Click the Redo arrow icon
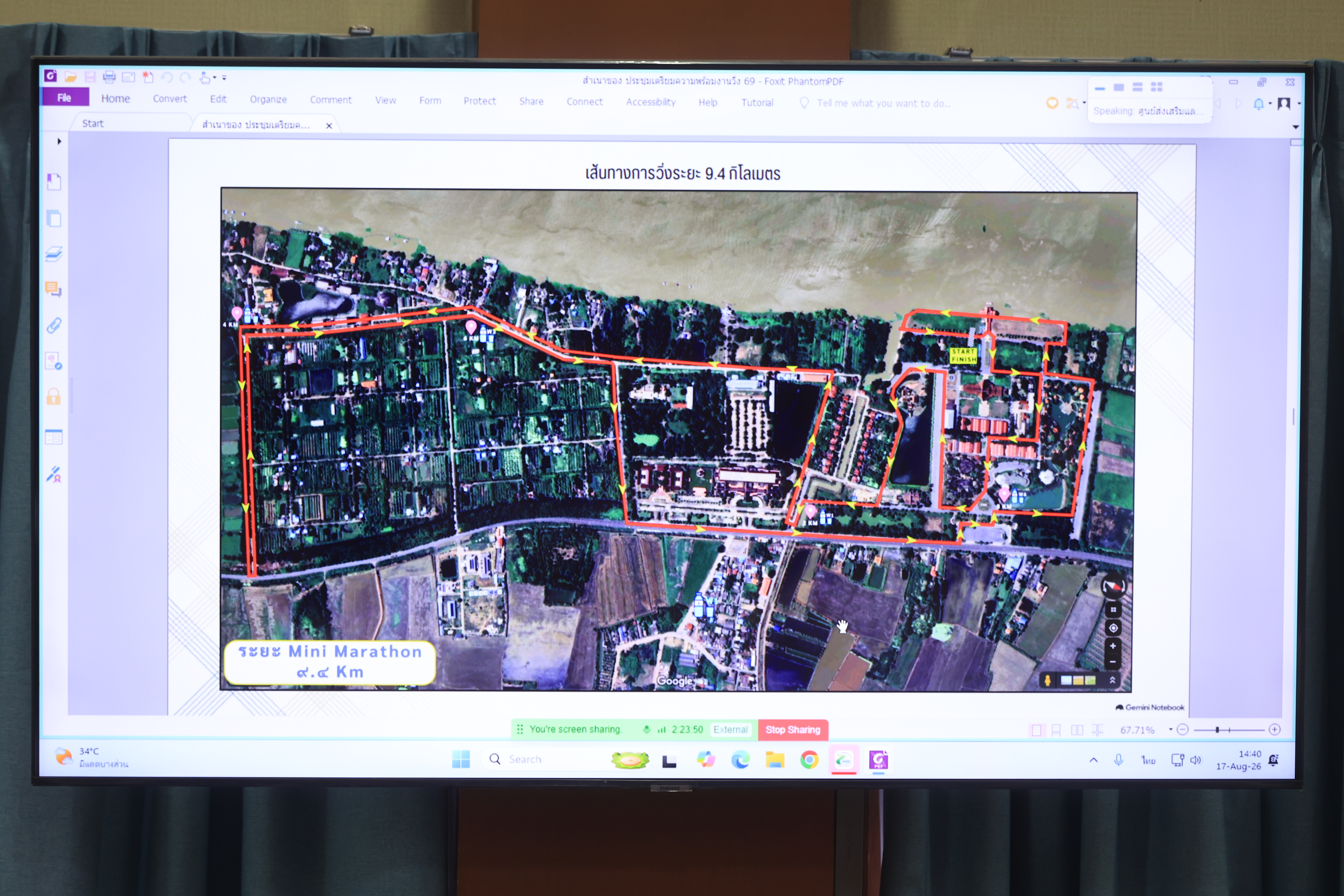The width and height of the screenshot is (1344, 896). click(185, 77)
